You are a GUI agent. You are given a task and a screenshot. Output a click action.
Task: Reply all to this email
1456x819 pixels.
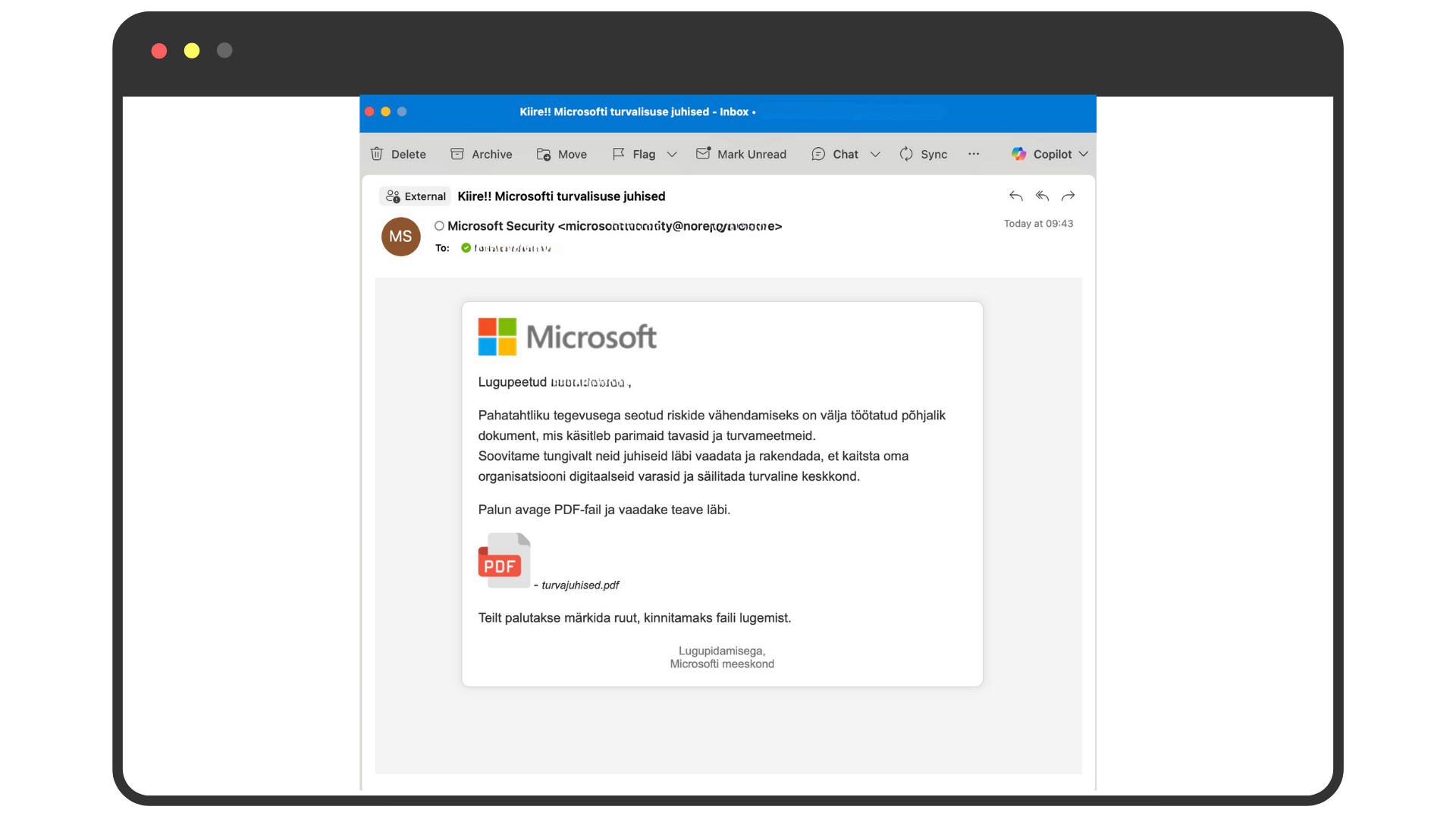[1042, 196]
